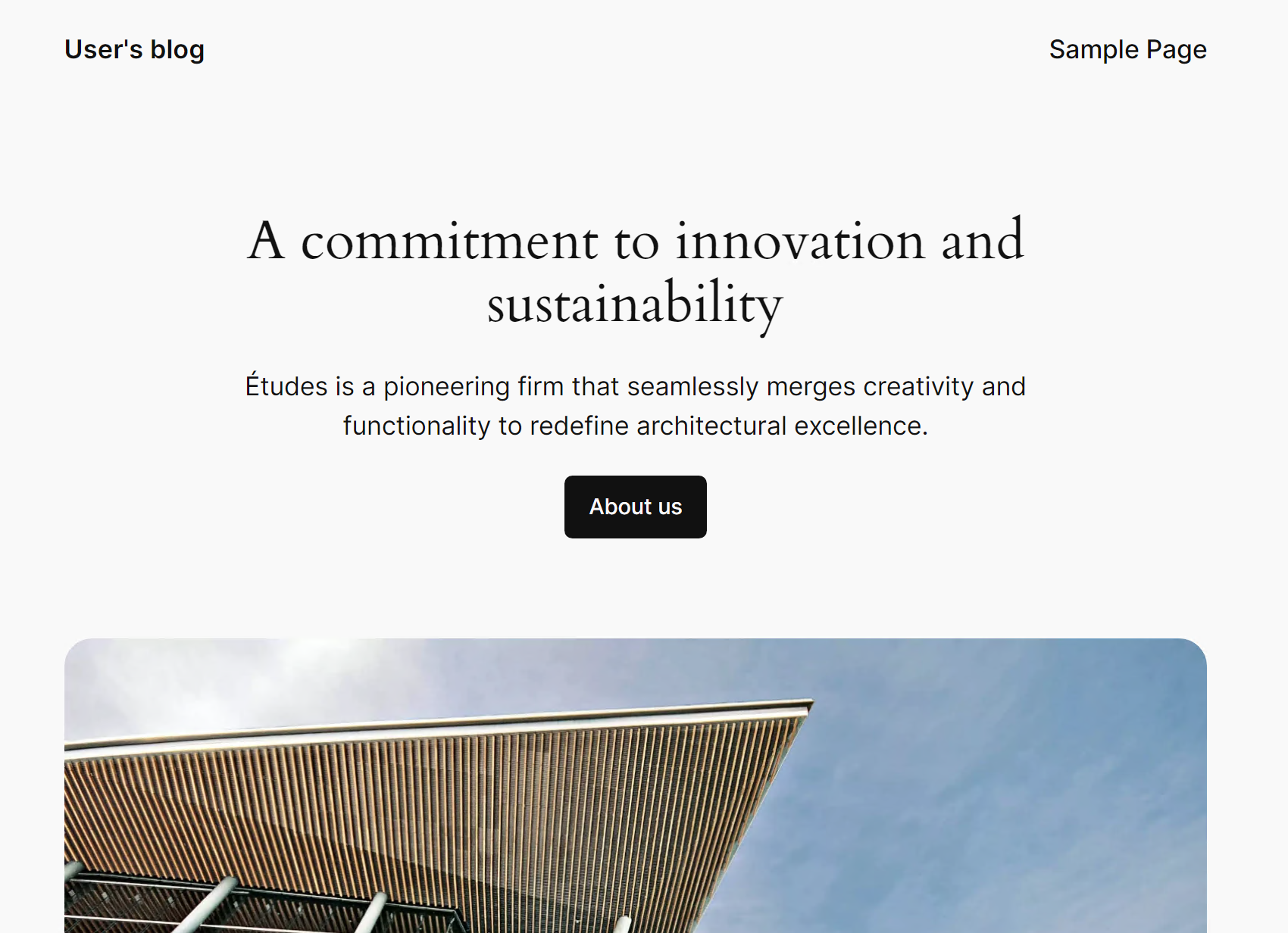Click the word 'blog' in the site title
The image size is (1288, 933).
(177, 49)
